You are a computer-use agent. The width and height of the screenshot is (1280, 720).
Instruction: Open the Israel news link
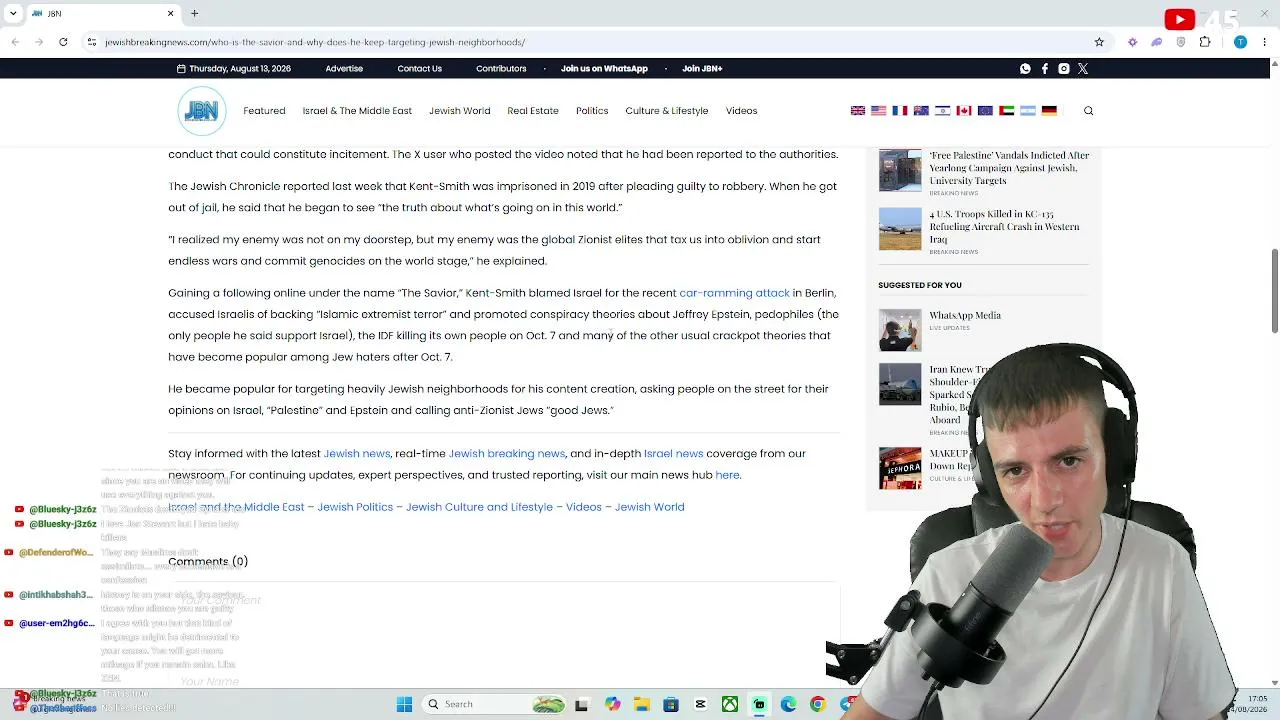[x=673, y=454]
